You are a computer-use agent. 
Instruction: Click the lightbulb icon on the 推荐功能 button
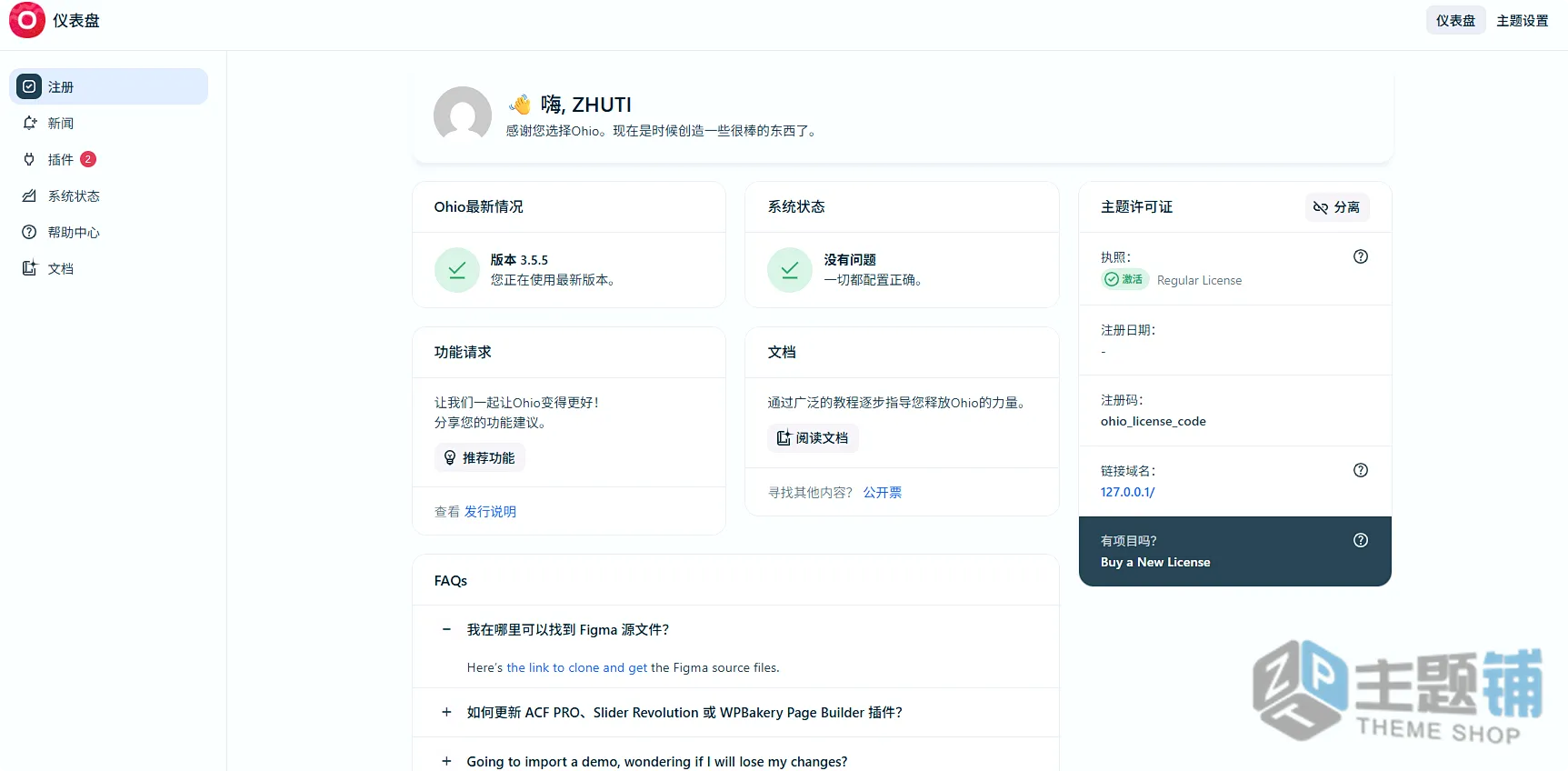pyautogui.click(x=450, y=457)
